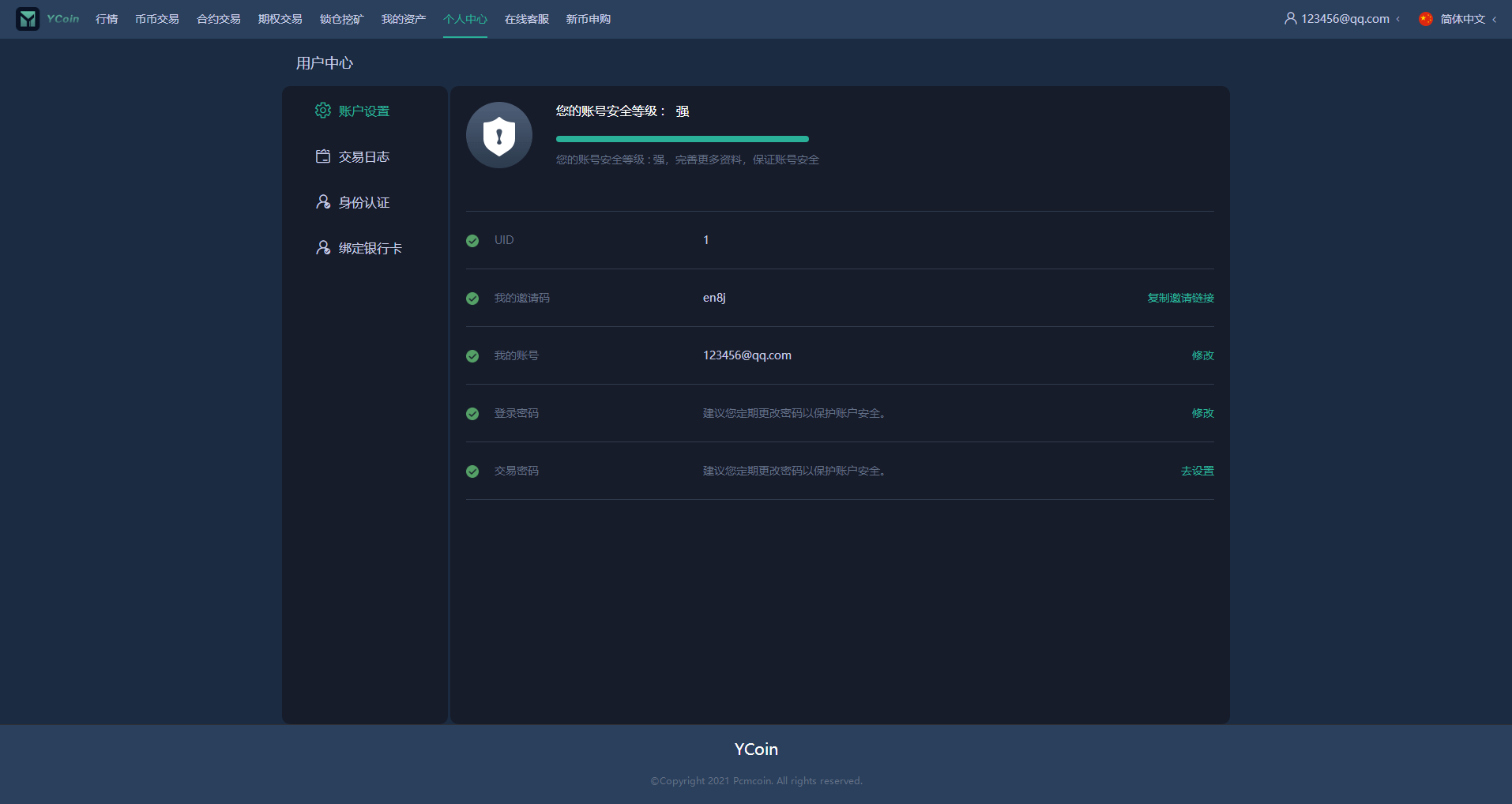
Task: Click the green check next to 登录密码
Action: tap(472, 414)
